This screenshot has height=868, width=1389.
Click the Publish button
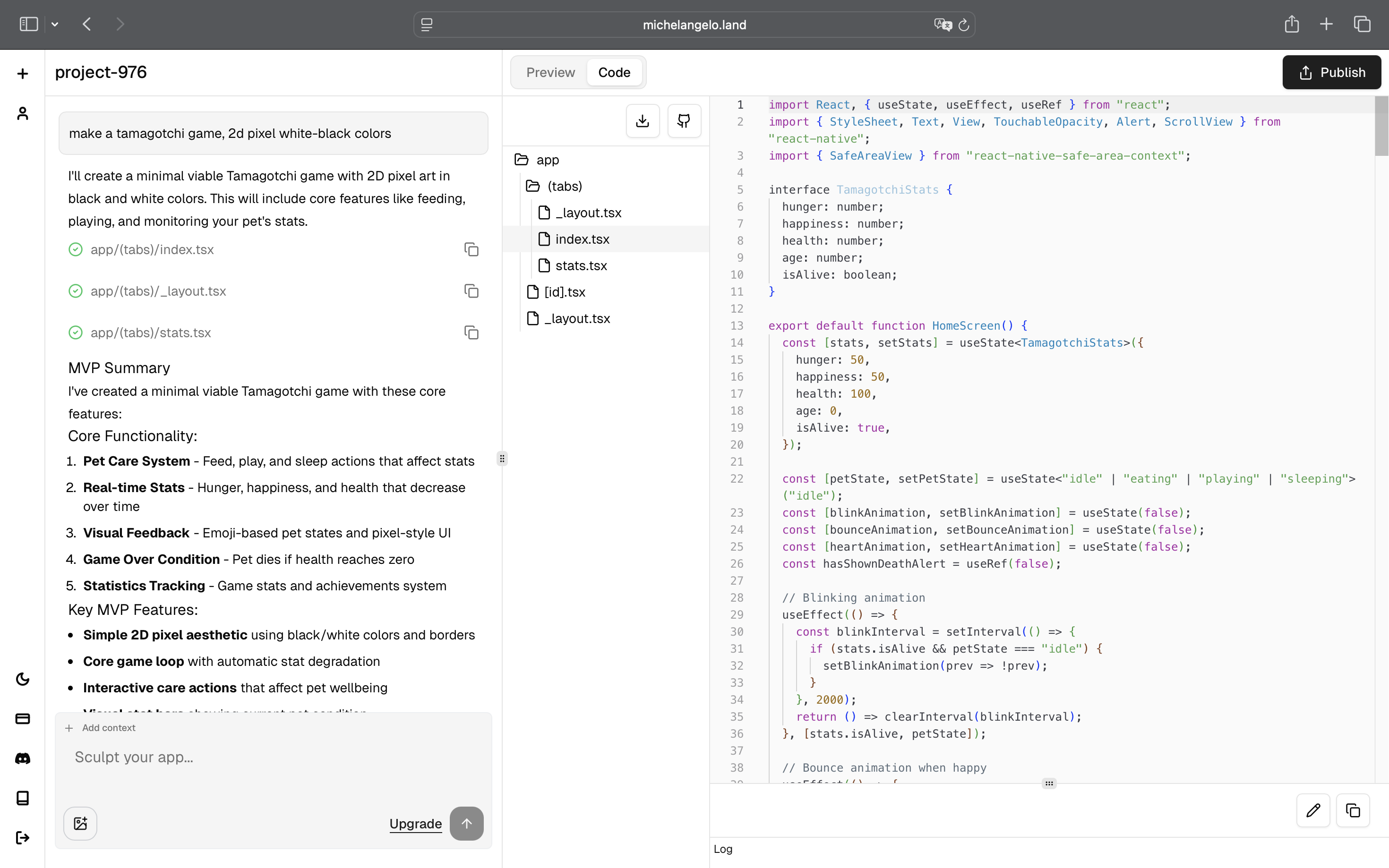[x=1331, y=72]
